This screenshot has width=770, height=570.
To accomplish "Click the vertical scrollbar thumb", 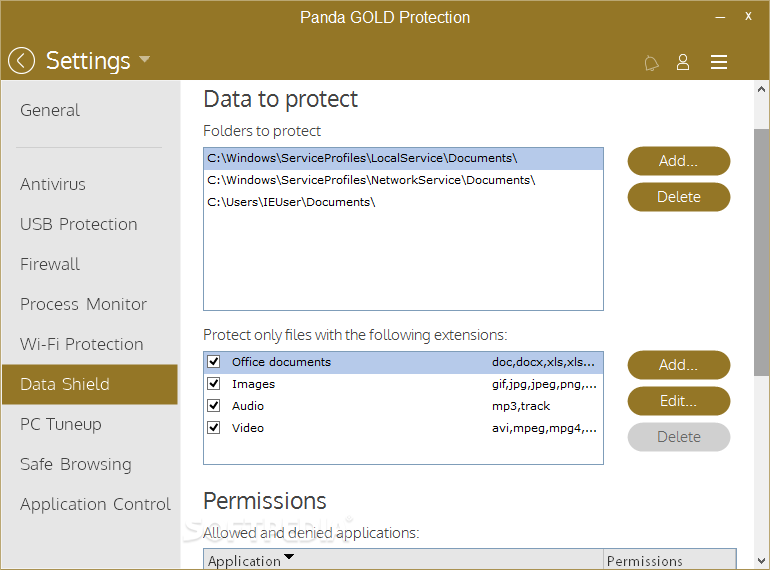I will pos(762,252).
